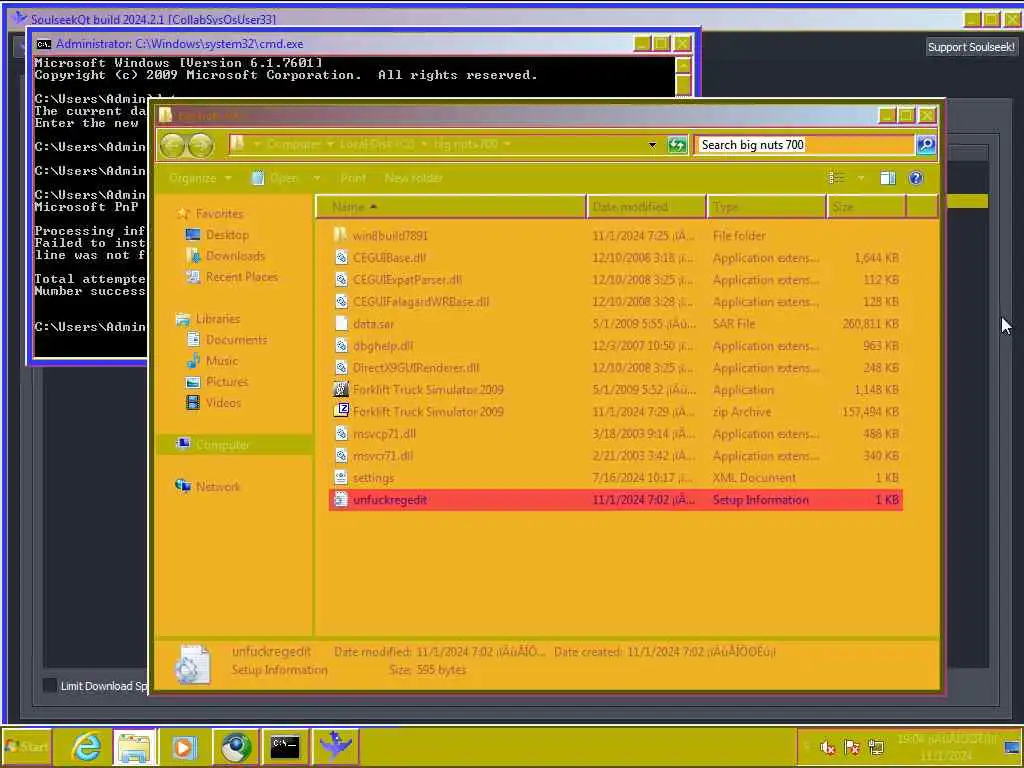Image resolution: width=1024 pixels, height=768 pixels.
Task: Open Internet Explorer from the taskbar
Action: pyautogui.click(x=87, y=746)
